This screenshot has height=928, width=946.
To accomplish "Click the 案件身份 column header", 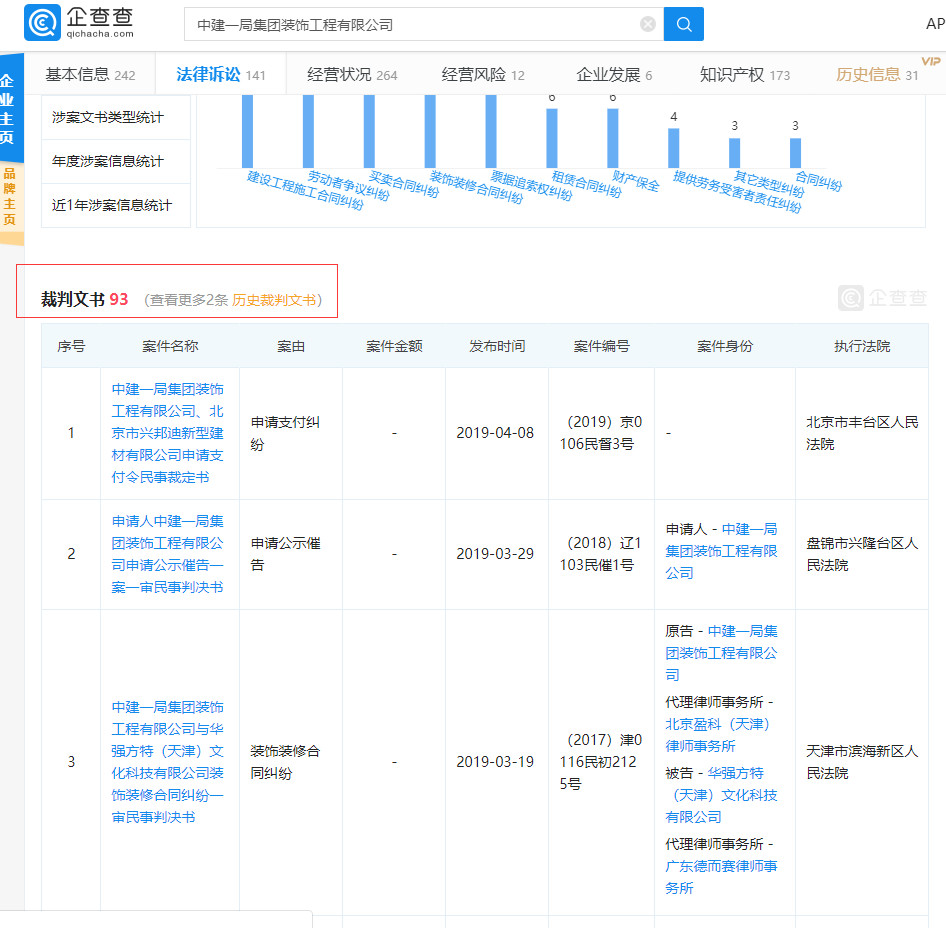I will [x=725, y=346].
